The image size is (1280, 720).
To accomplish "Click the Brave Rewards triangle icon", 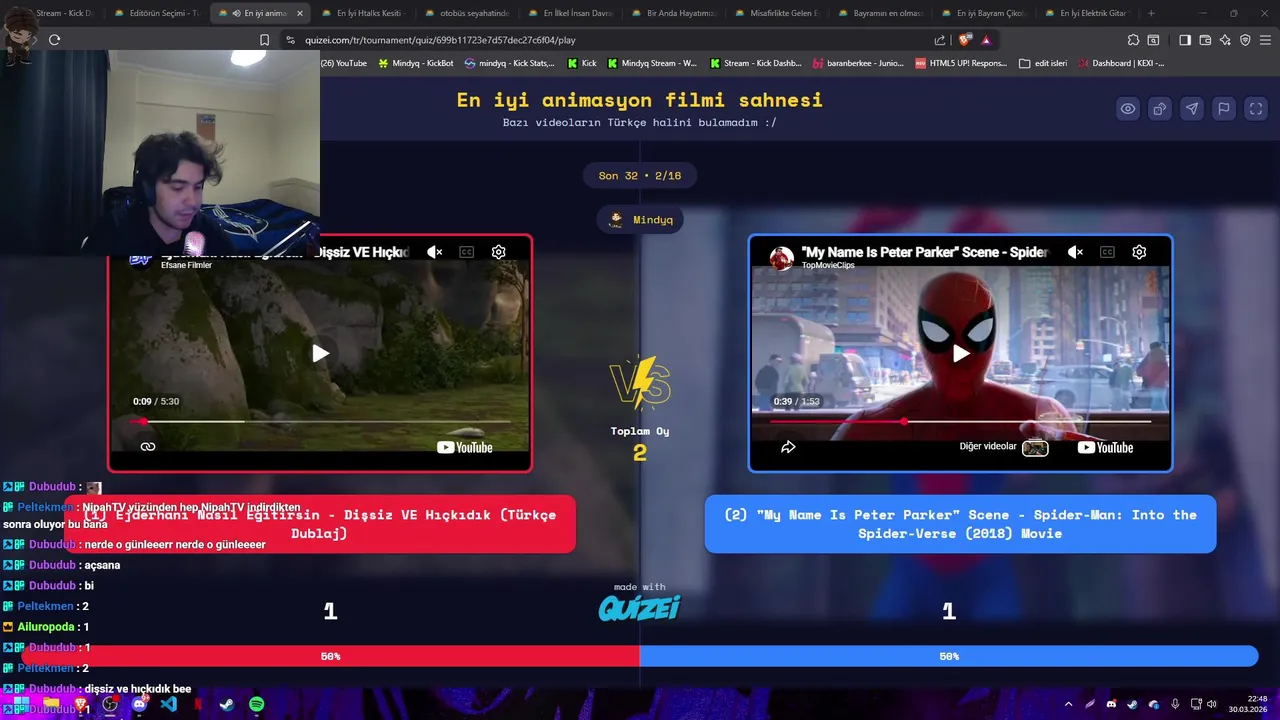I will [x=986, y=40].
